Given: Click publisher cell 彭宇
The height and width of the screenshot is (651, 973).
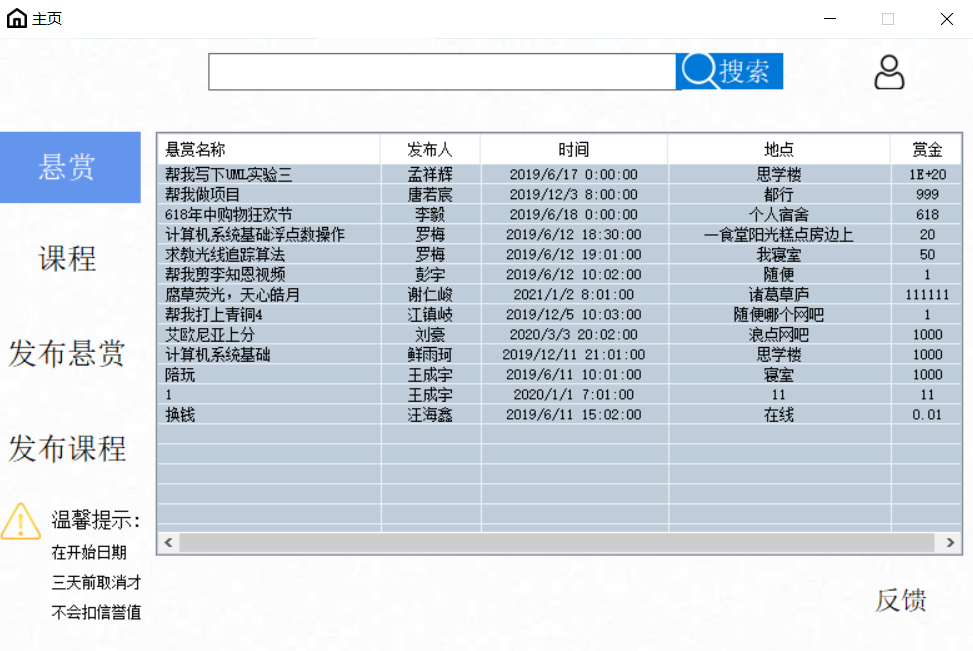Looking at the screenshot, I should (x=430, y=274).
